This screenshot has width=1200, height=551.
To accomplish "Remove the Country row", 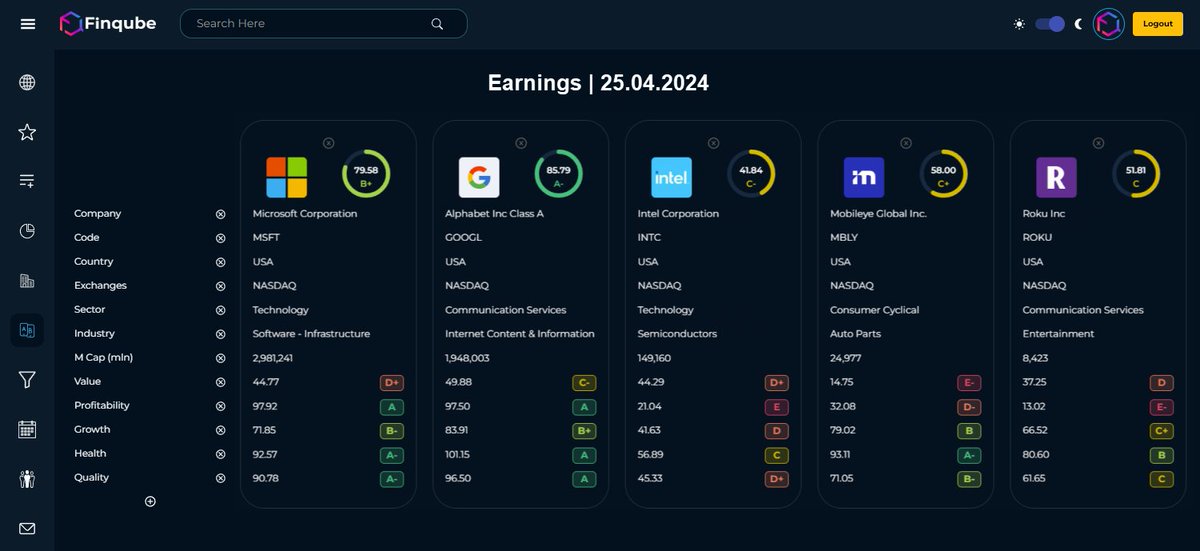I will [x=221, y=262].
